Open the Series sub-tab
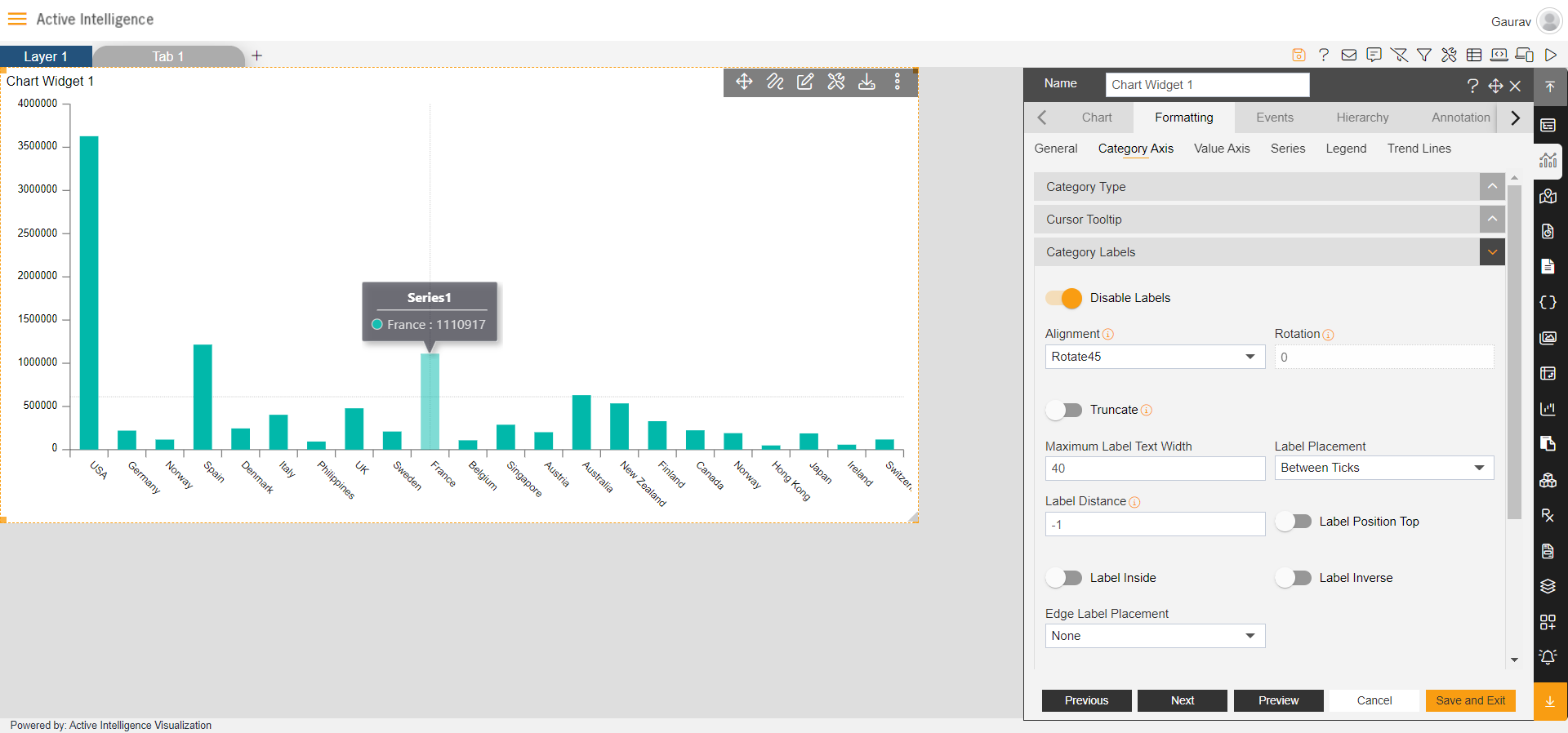 (x=1288, y=149)
